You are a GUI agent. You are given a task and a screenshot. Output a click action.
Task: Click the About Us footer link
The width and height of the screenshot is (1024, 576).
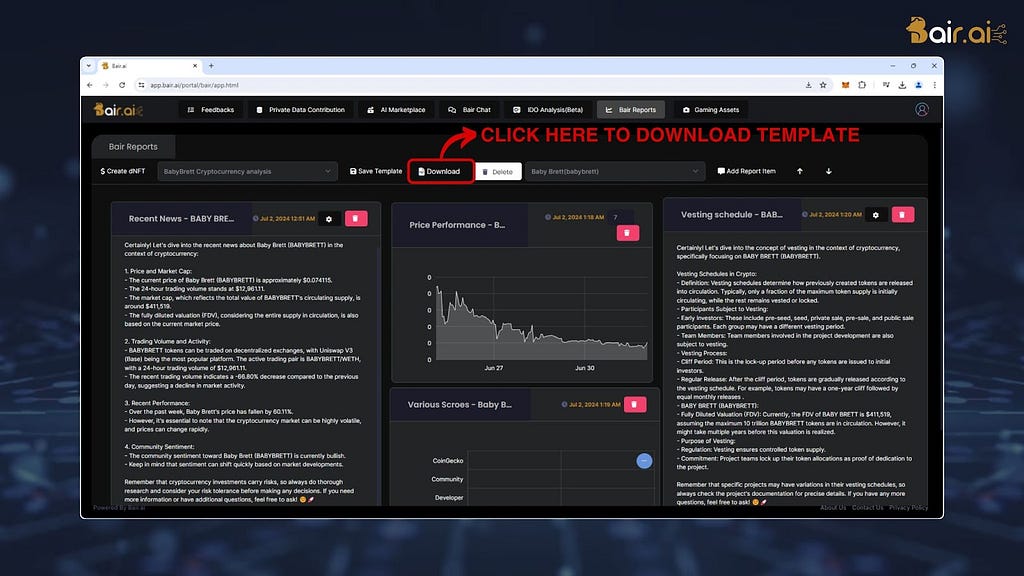click(x=833, y=508)
